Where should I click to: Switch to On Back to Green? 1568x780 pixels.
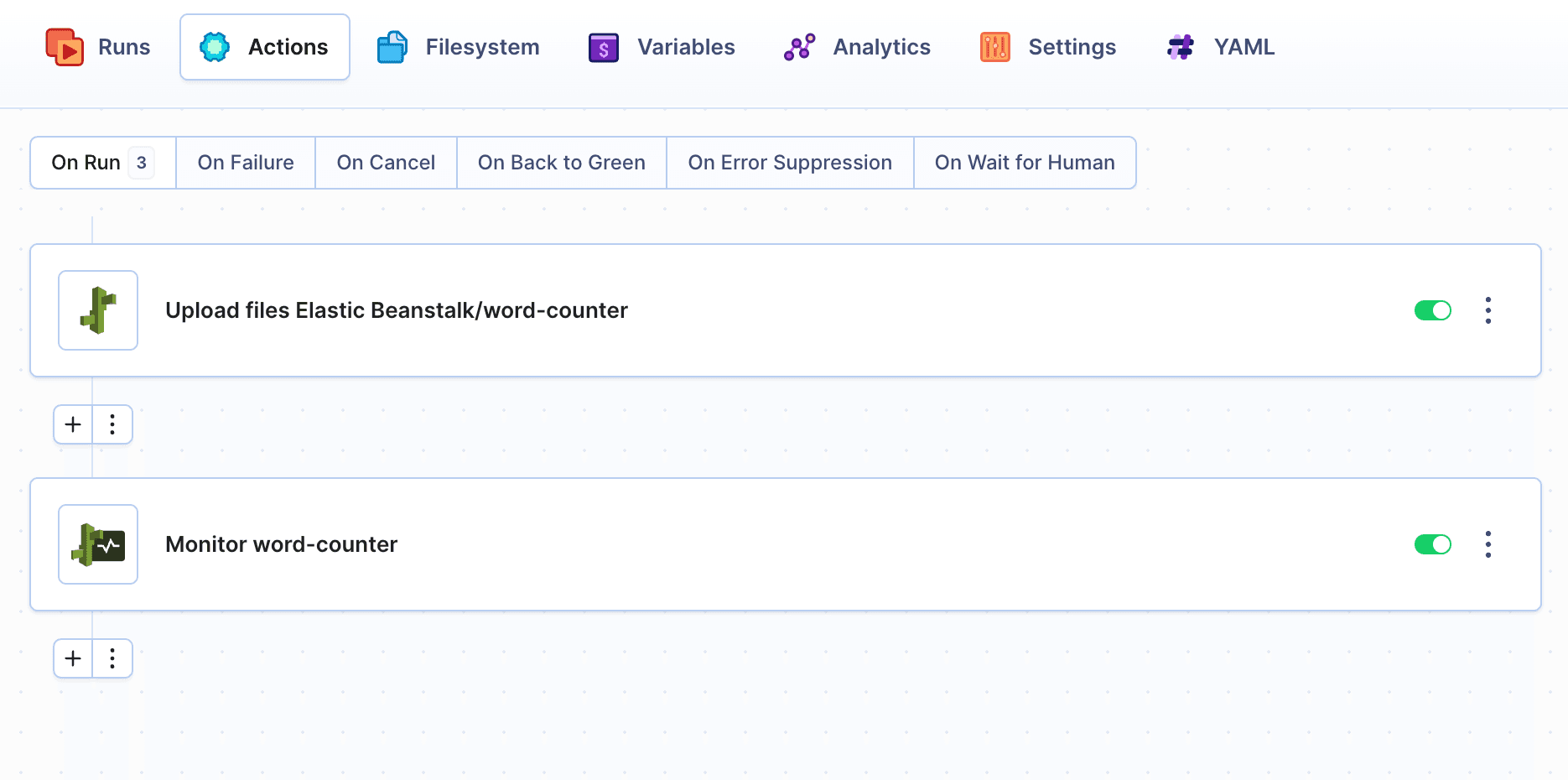(561, 163)
